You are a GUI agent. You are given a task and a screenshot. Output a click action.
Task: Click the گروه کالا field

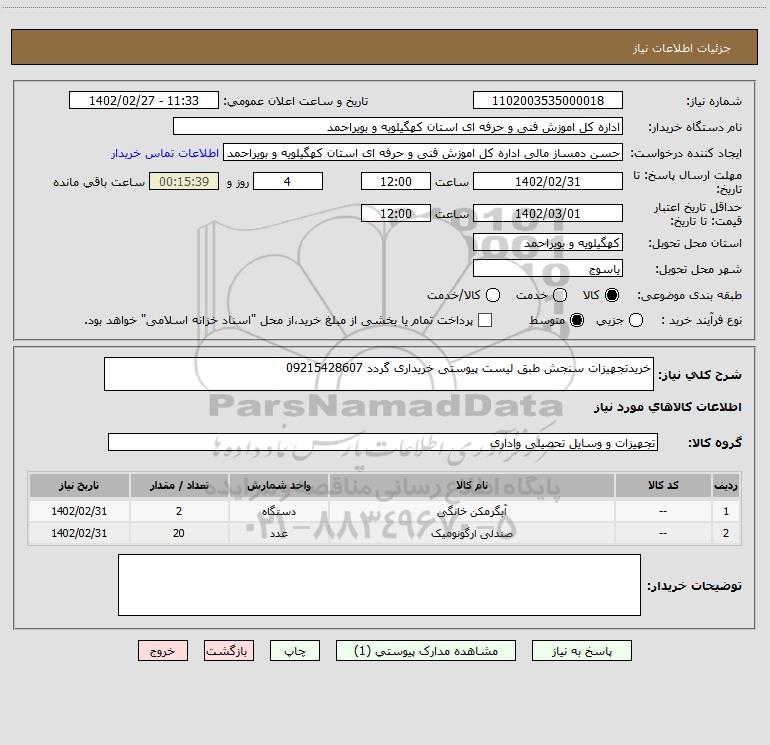[383, 442]
